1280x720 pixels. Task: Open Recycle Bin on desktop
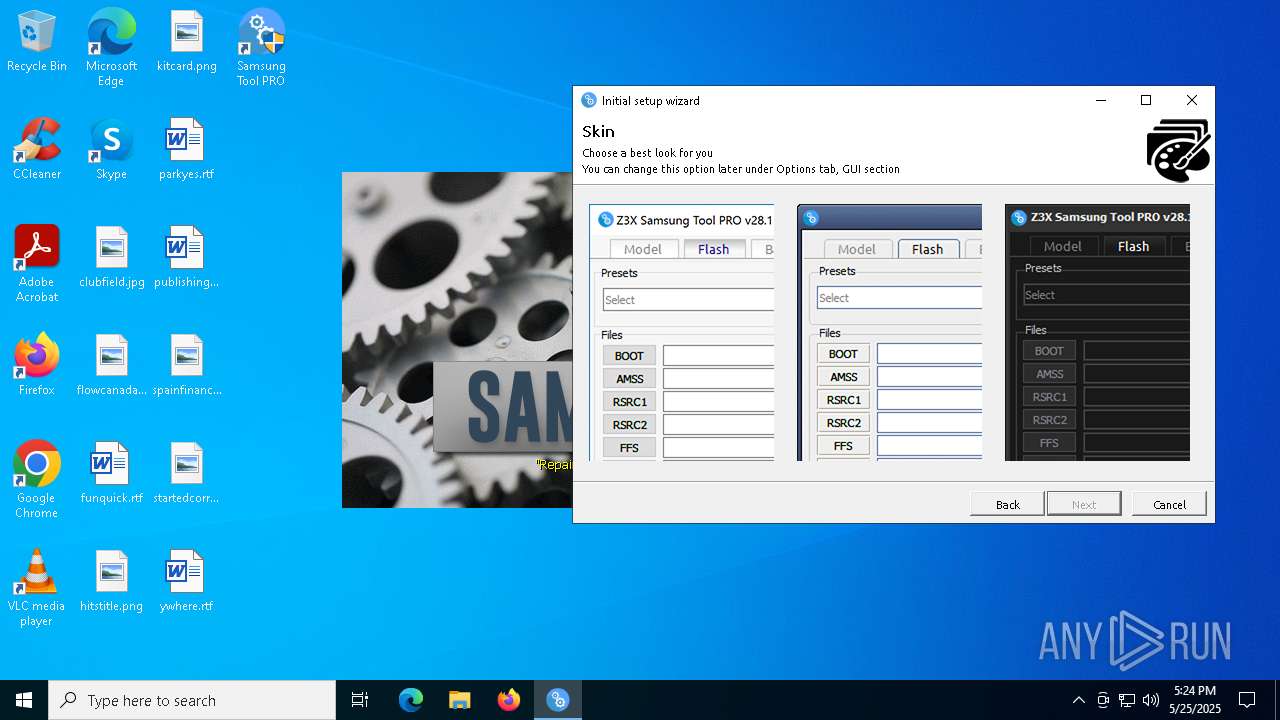(x=37, y=43)
